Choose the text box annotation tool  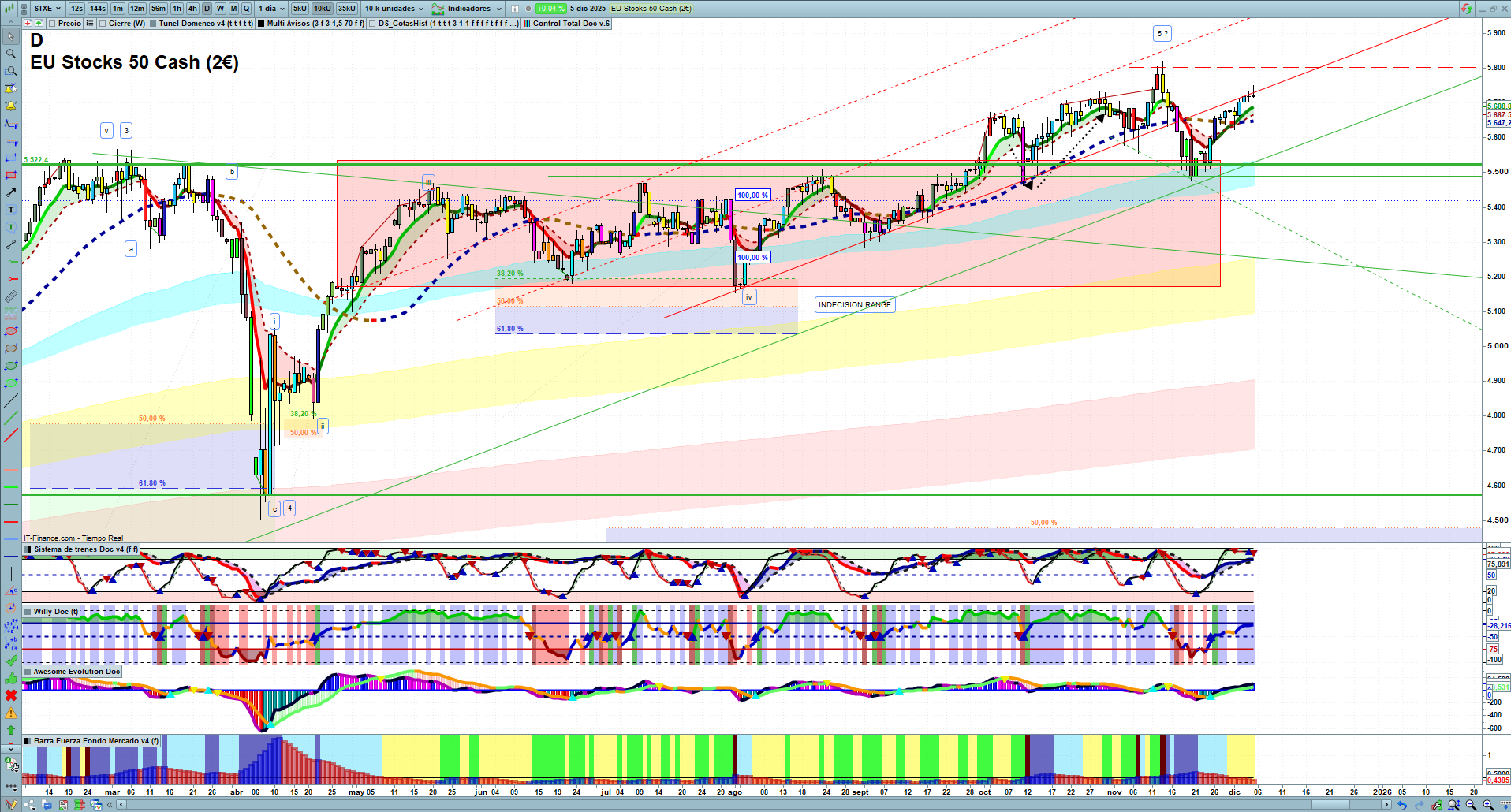(11, 210)
